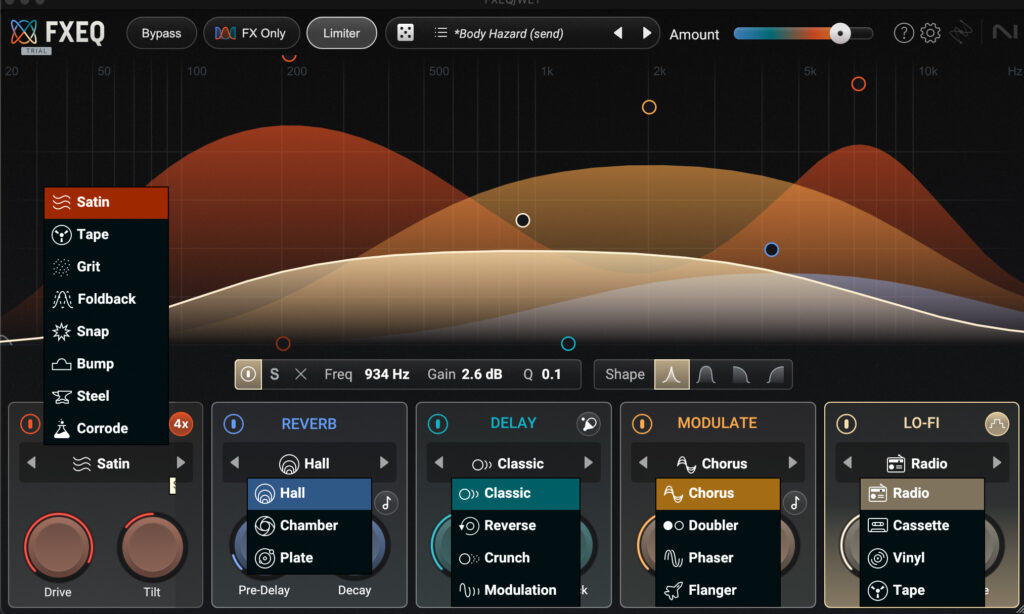This screenshot has width=1024, height=614.
Task: Toggle the Modulate module power
Action: coord(642,424)
